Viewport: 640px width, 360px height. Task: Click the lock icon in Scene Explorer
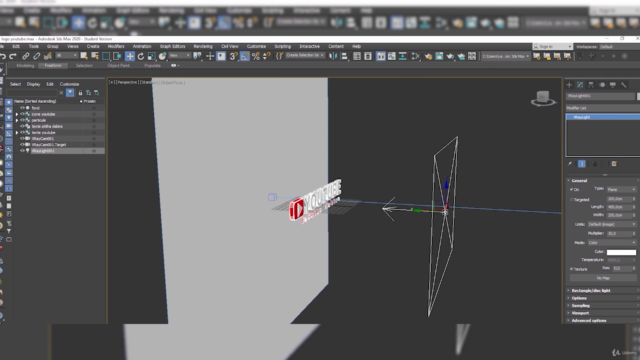click(80, 93)
